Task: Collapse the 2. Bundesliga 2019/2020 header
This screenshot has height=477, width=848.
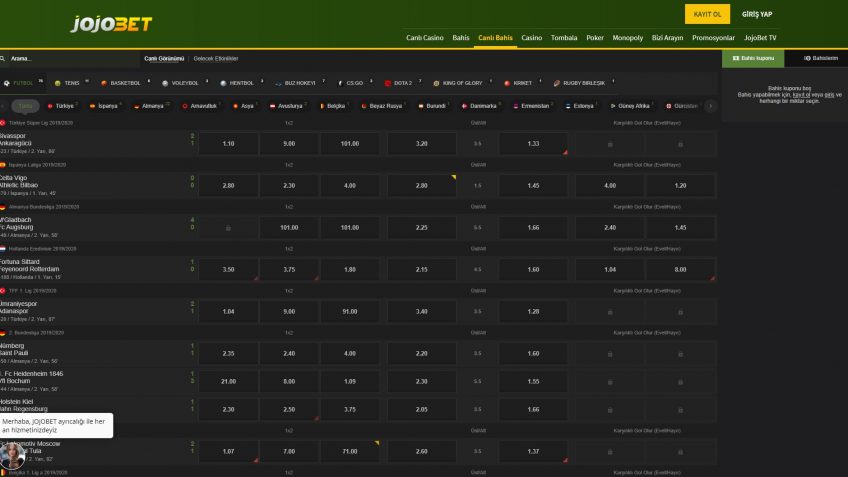Action: tap(358, 333)
